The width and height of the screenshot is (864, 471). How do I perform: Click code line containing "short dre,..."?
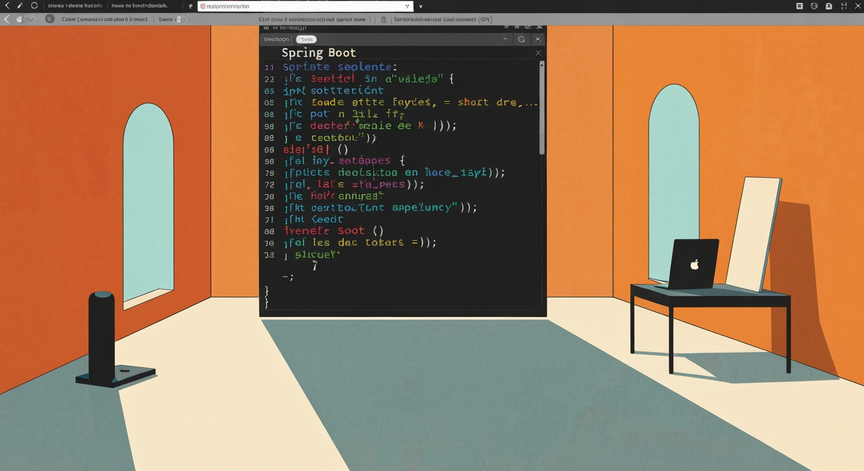(x=411, y=102)
